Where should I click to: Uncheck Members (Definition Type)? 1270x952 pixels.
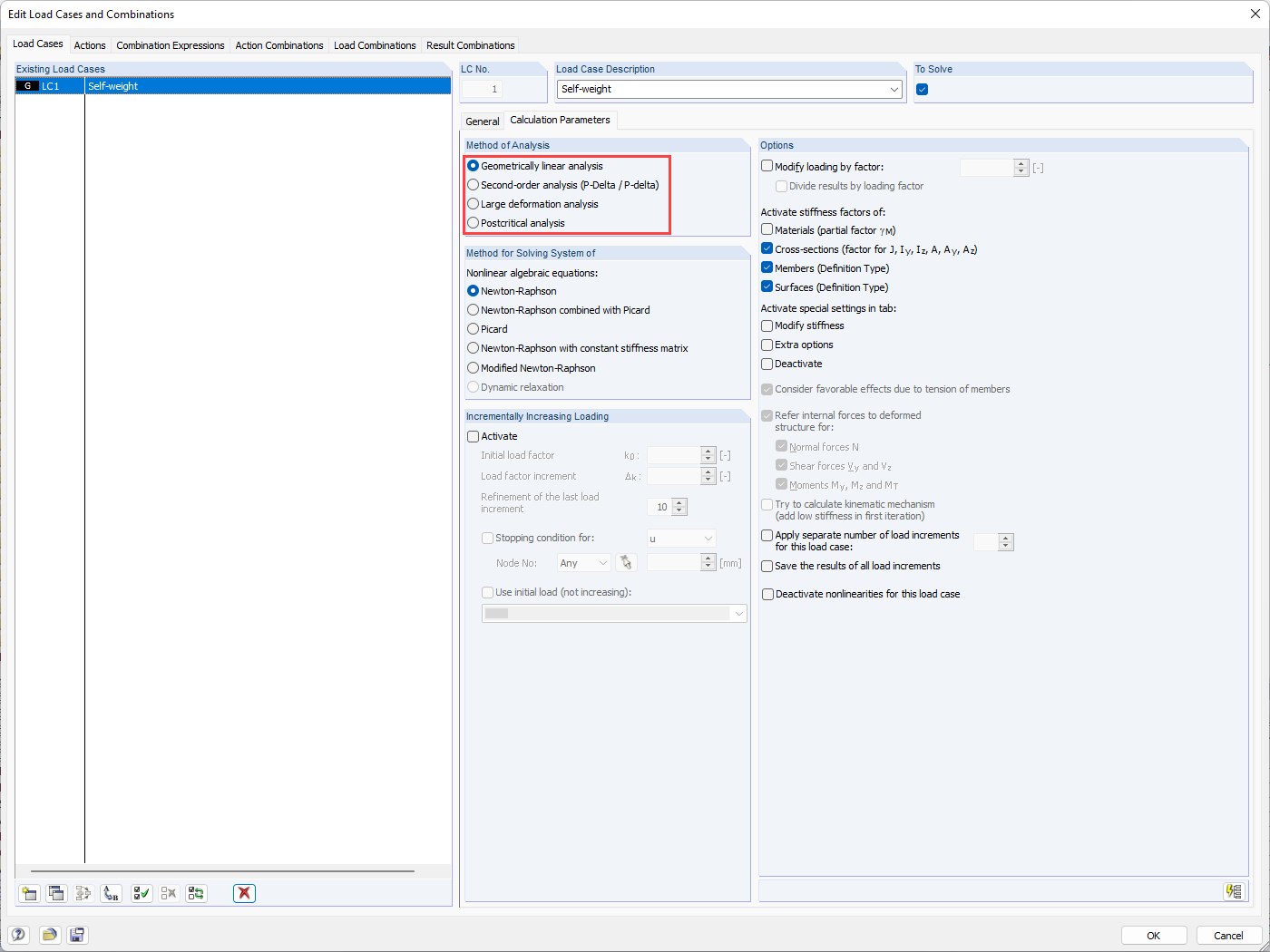pyautogui.click(x=767, y=267)
